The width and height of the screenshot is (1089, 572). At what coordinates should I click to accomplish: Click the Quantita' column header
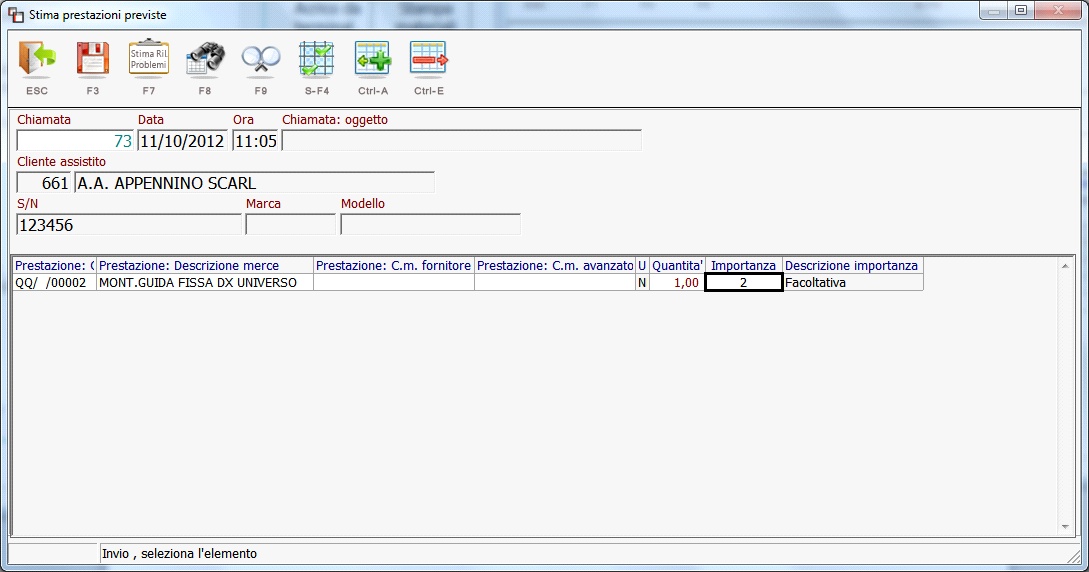(677, 266)
